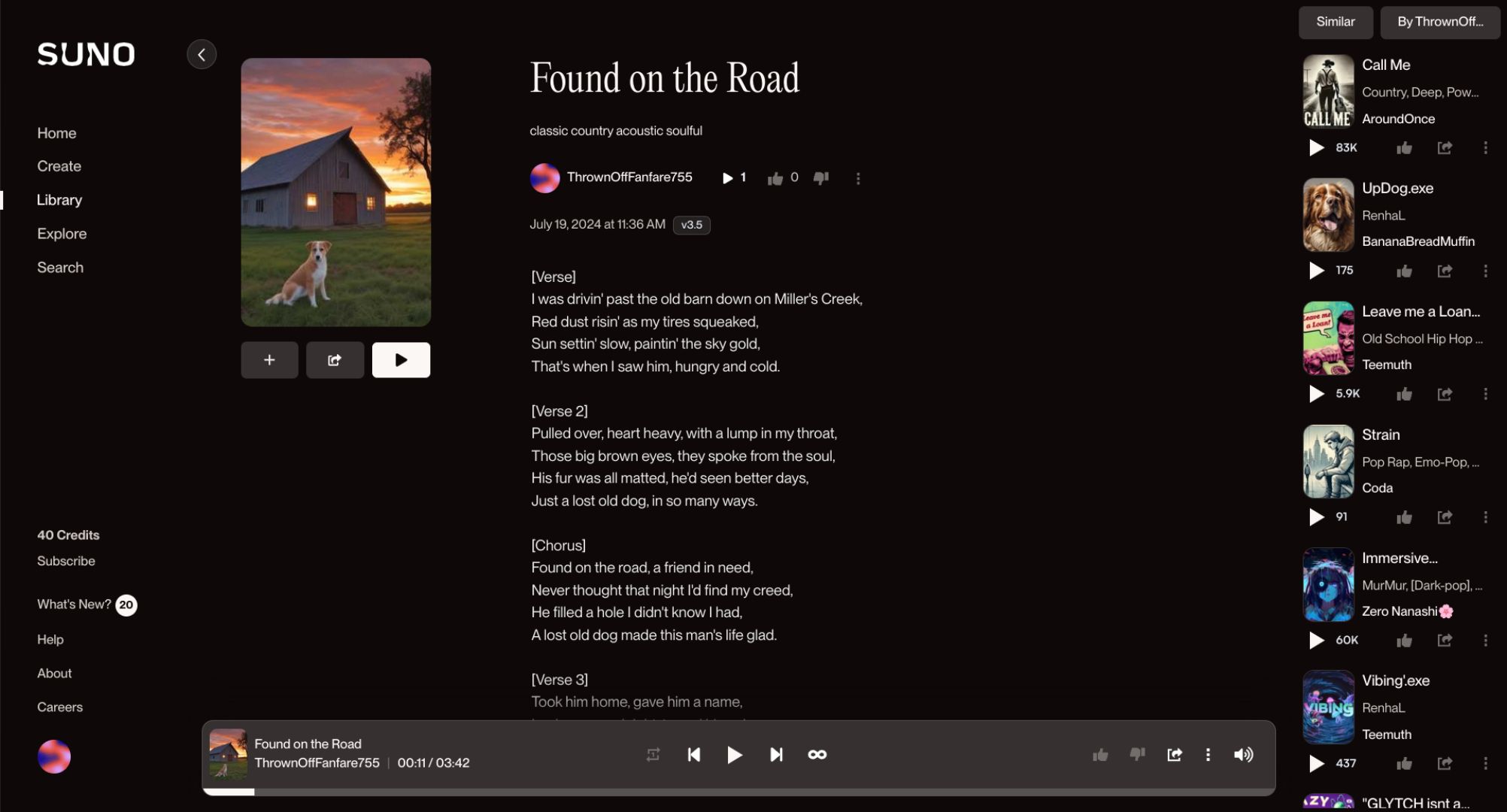Viewport: 1507px width, 812px height.
Task: Open more options for Call Me
Action: [x=1485, y=148]
